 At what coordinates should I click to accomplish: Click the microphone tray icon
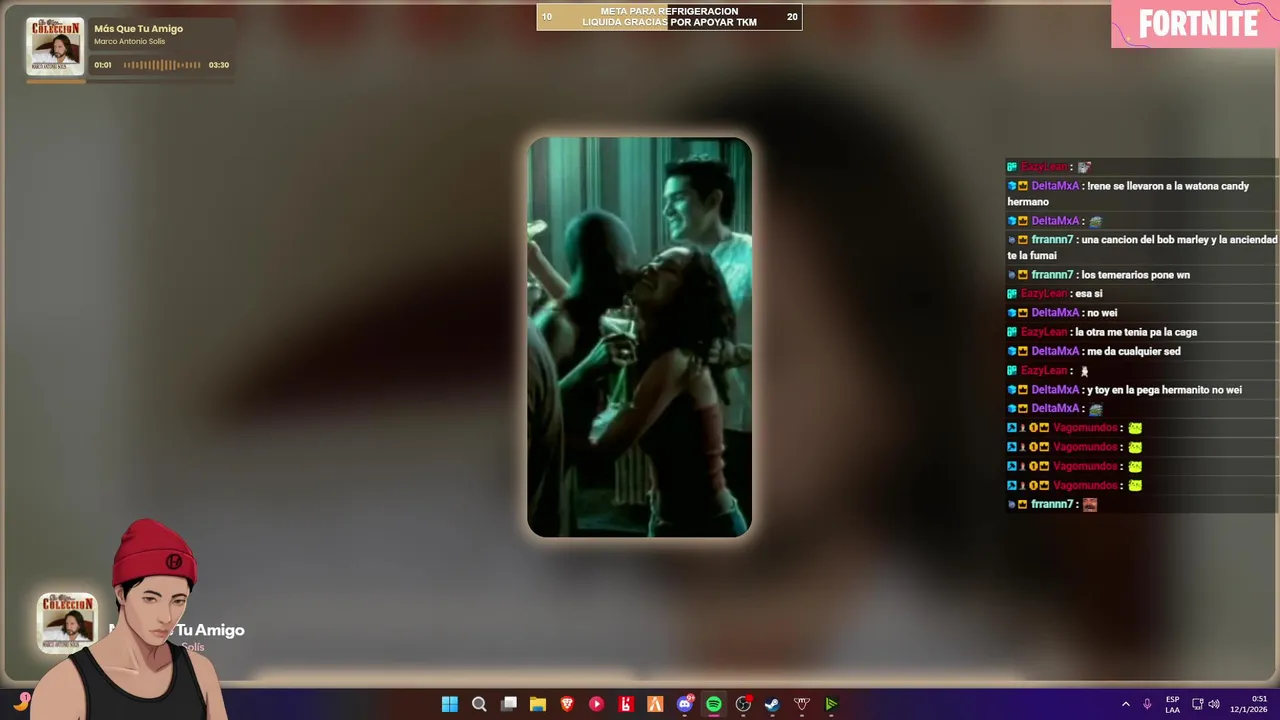click(1147, 704)
